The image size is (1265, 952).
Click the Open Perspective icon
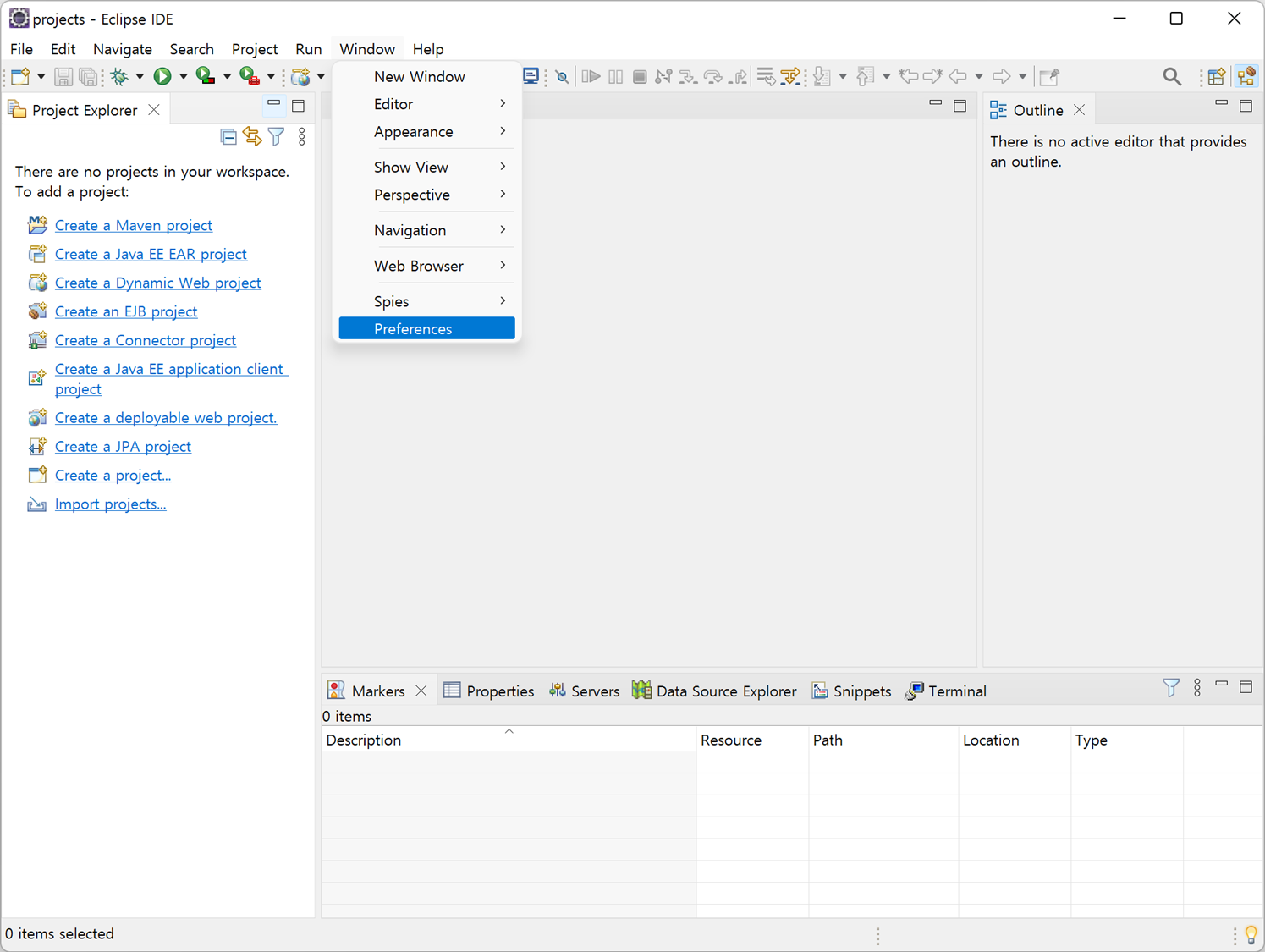[1217, 77]
